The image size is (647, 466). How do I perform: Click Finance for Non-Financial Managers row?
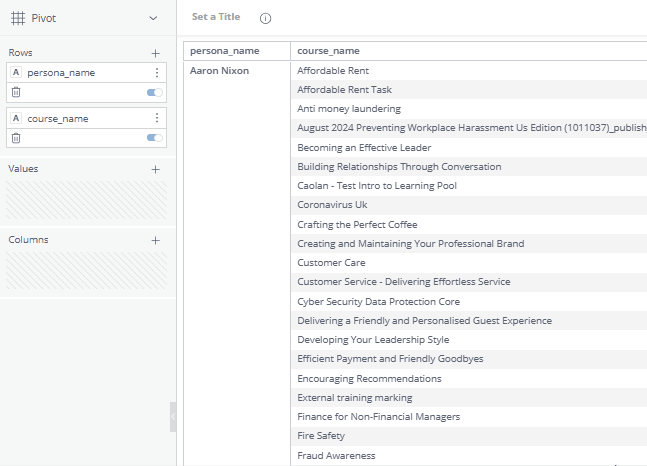pyautogui.click(x=469, y=417)
